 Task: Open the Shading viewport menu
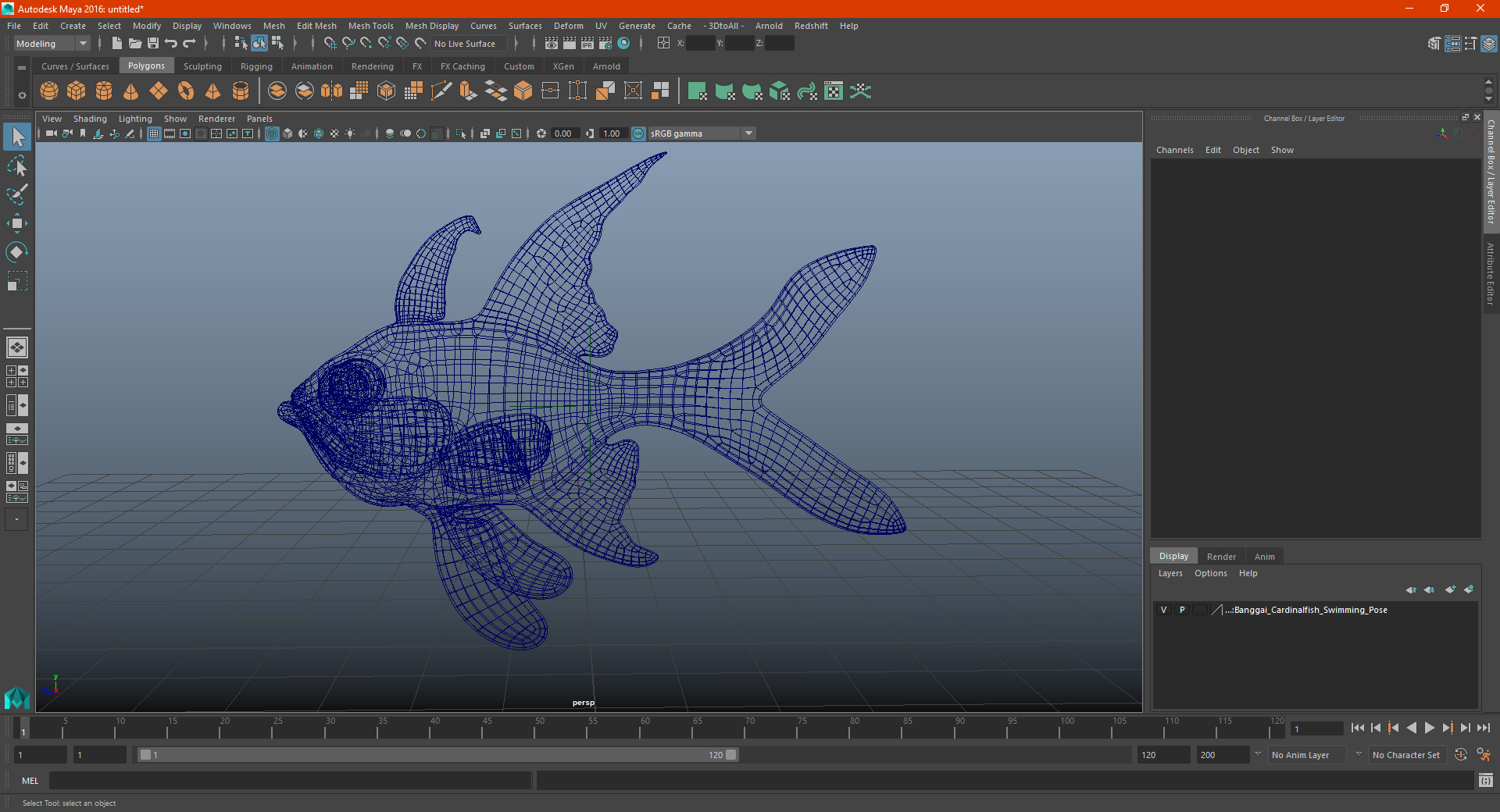[x=90, y=119]
